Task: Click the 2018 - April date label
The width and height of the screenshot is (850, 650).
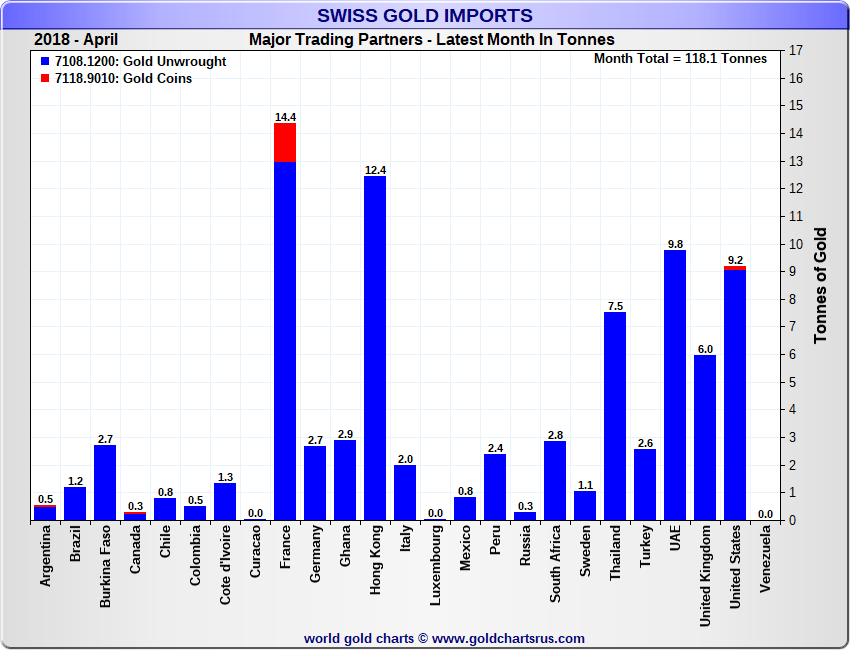Action: [x=76, y=40]
